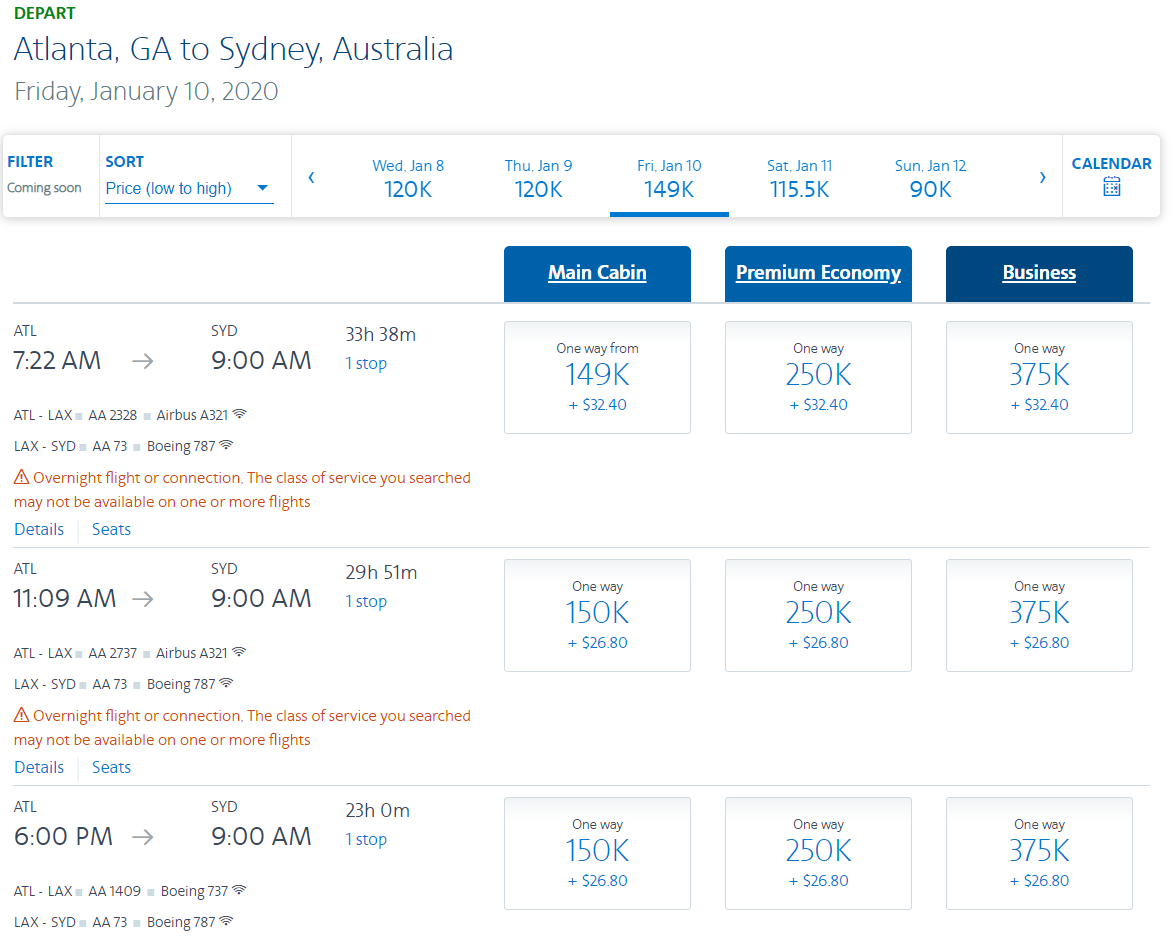Choose 375K Business fare for 6:00 PM flight
1176x944 pixels.
(x=1039, y=853)
